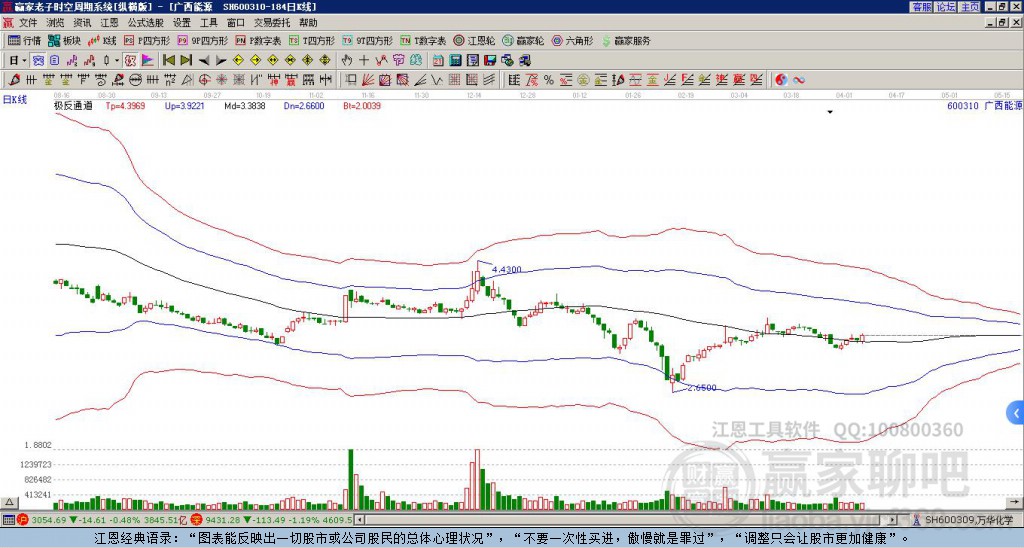The width and height of the screenshot is (1024, 548).
Task: Select the crosshair plus tool
Action: pyautogui.click(x=364, y=61)
